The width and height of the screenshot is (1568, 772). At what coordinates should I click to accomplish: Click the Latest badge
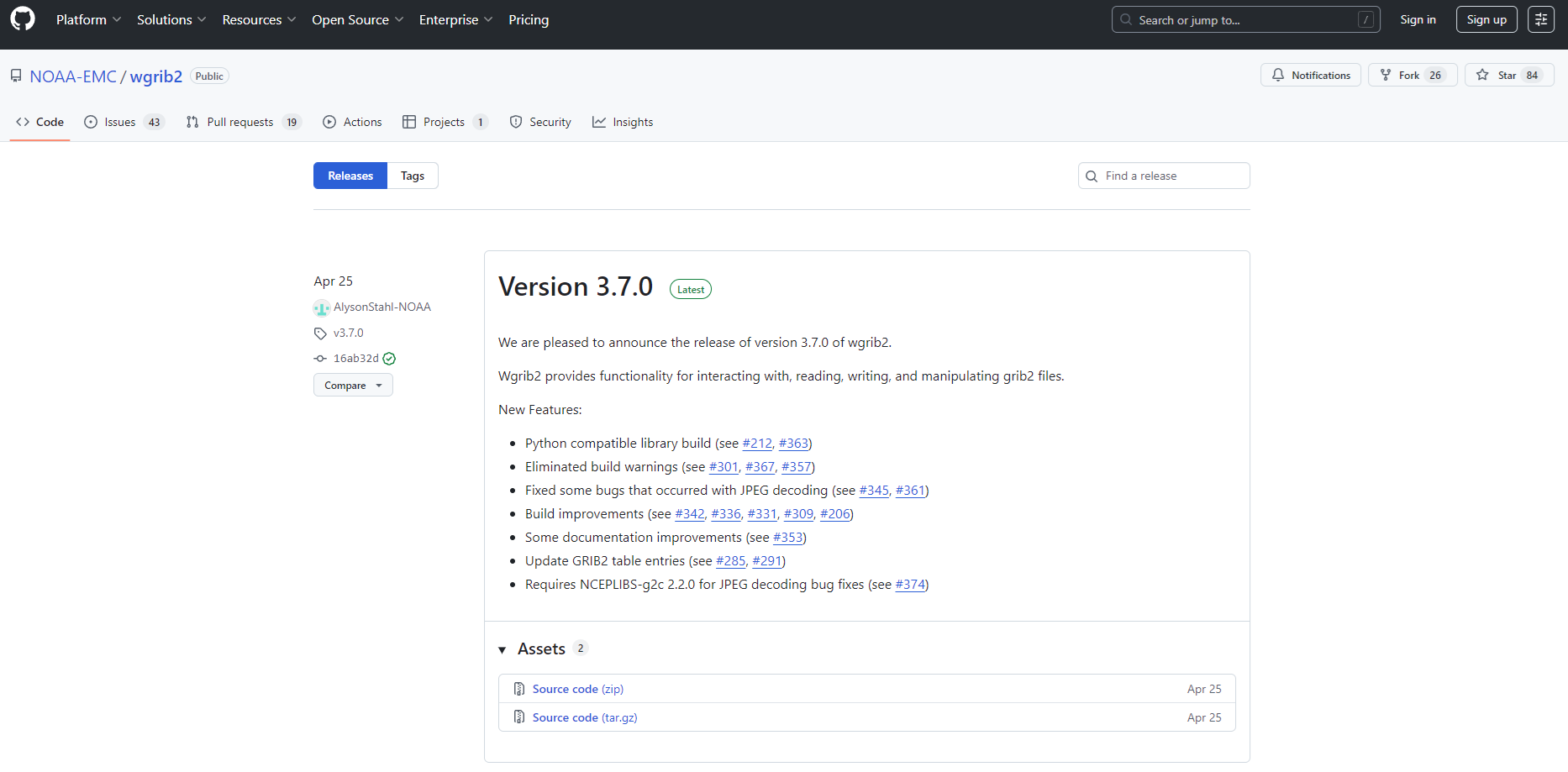coord(691,289)
